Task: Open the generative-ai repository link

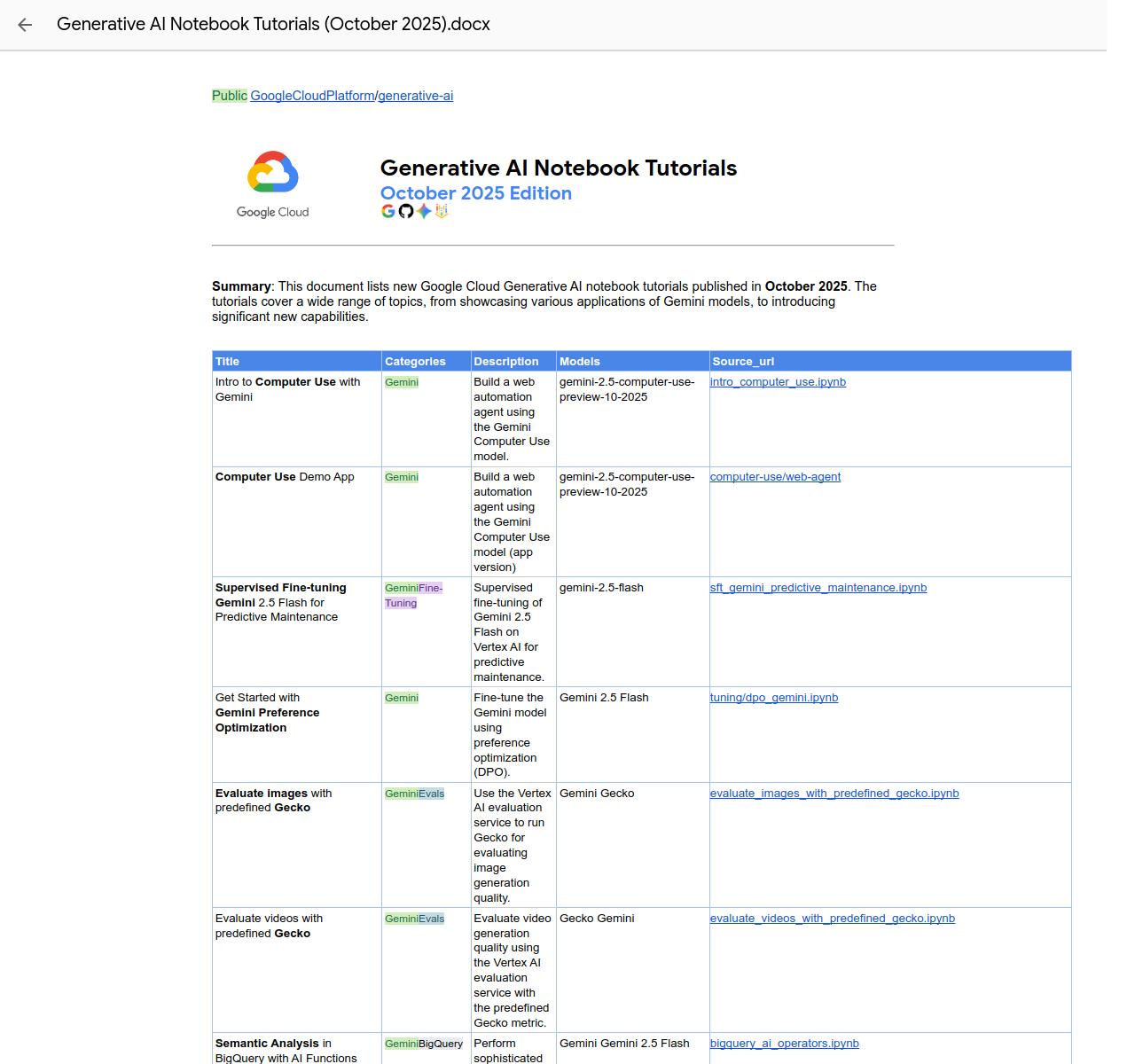Action: point(415,96)
